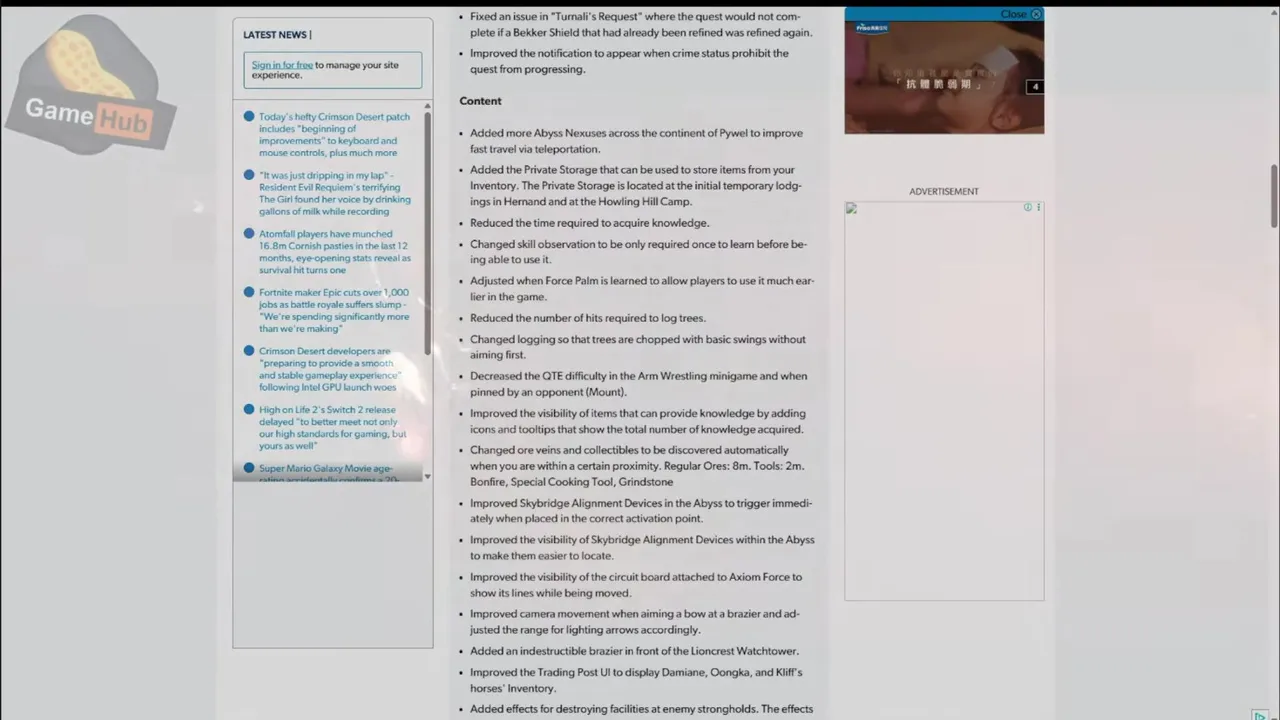The image size is (1280, 720).
Task: Click the 'LATEST NEWS' sidebar heading
Action: [x=277, y=35]
